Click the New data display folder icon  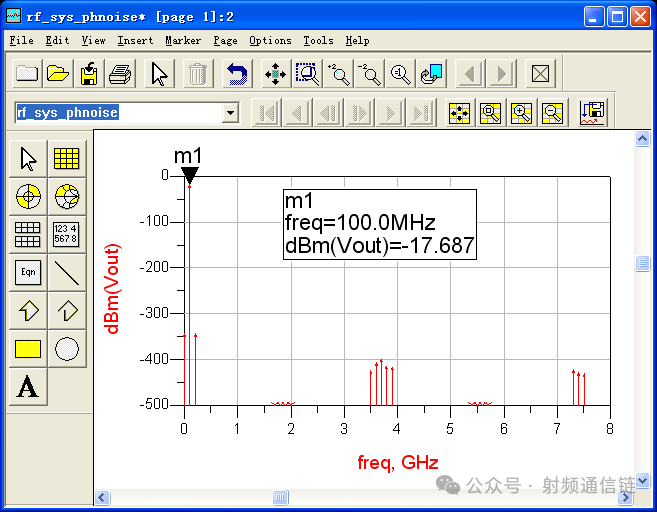(27, 74)
